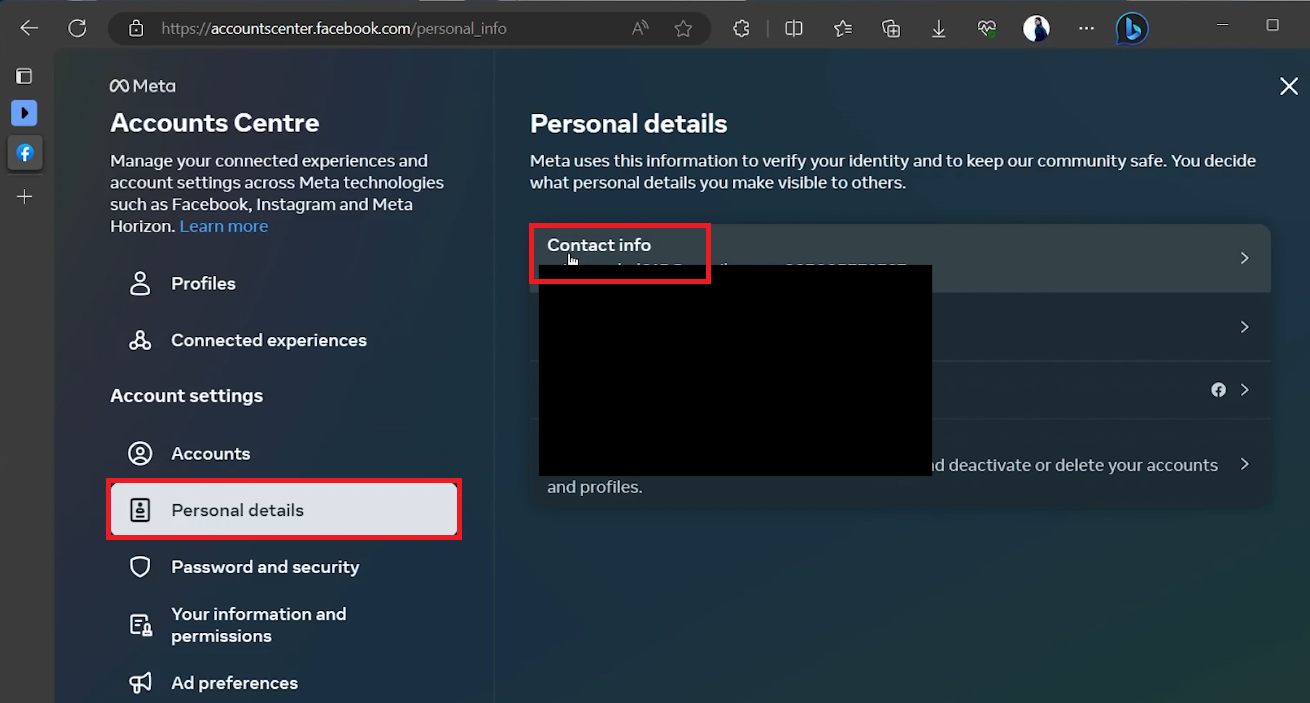This screenshot has height=703, width=1310.
Task: Select Password and security
Action: click(264, 567)
